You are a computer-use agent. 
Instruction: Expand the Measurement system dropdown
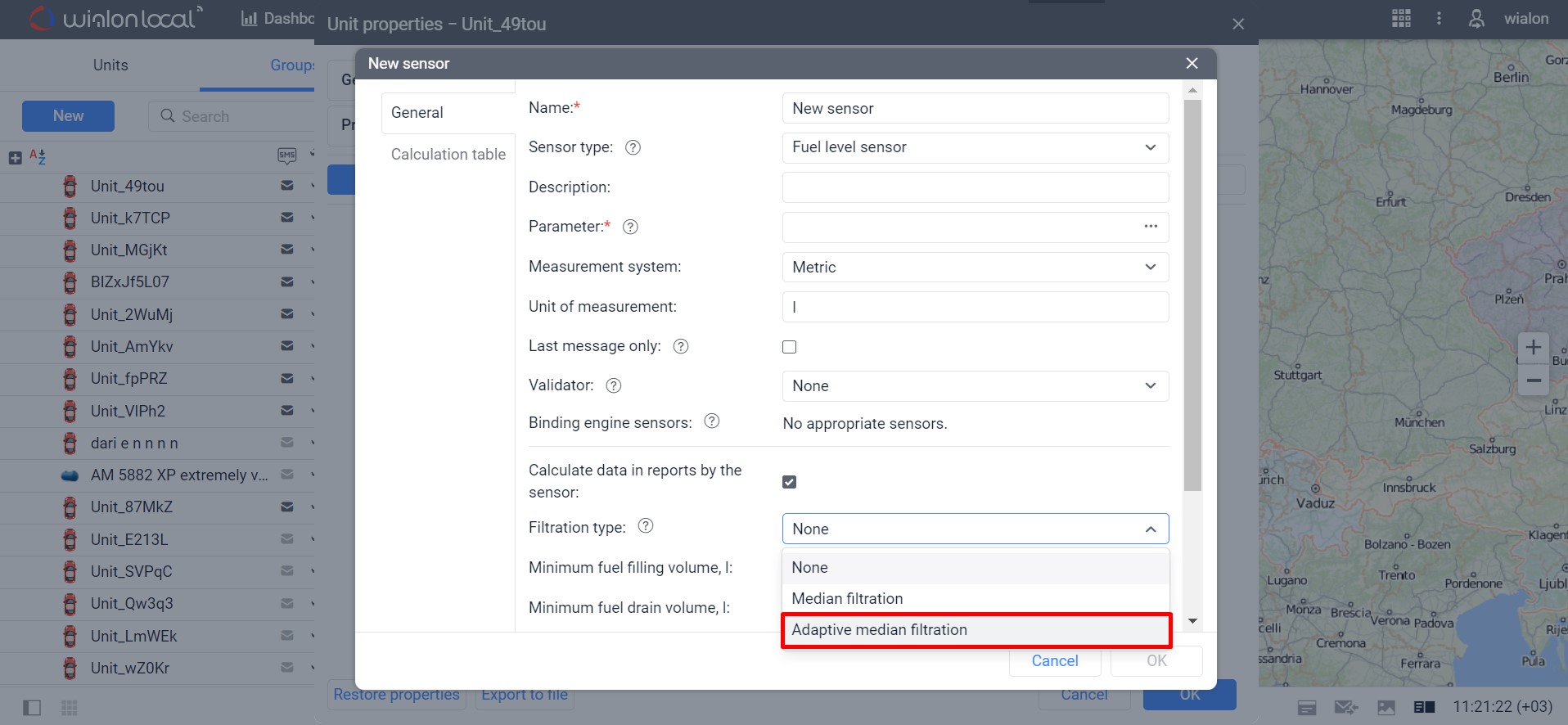point(975,268)
